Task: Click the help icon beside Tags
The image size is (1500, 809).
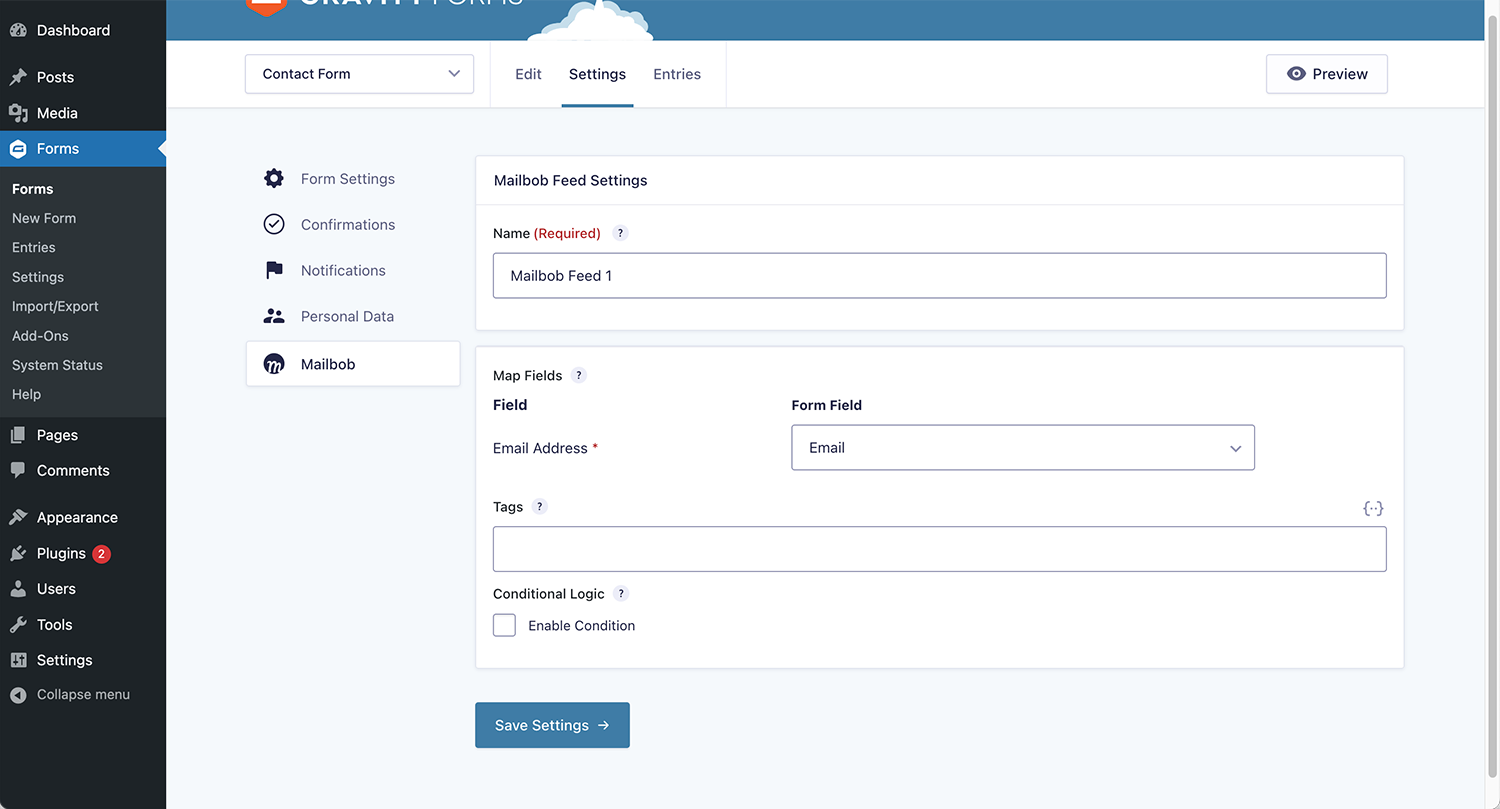Action: [540, 507]
